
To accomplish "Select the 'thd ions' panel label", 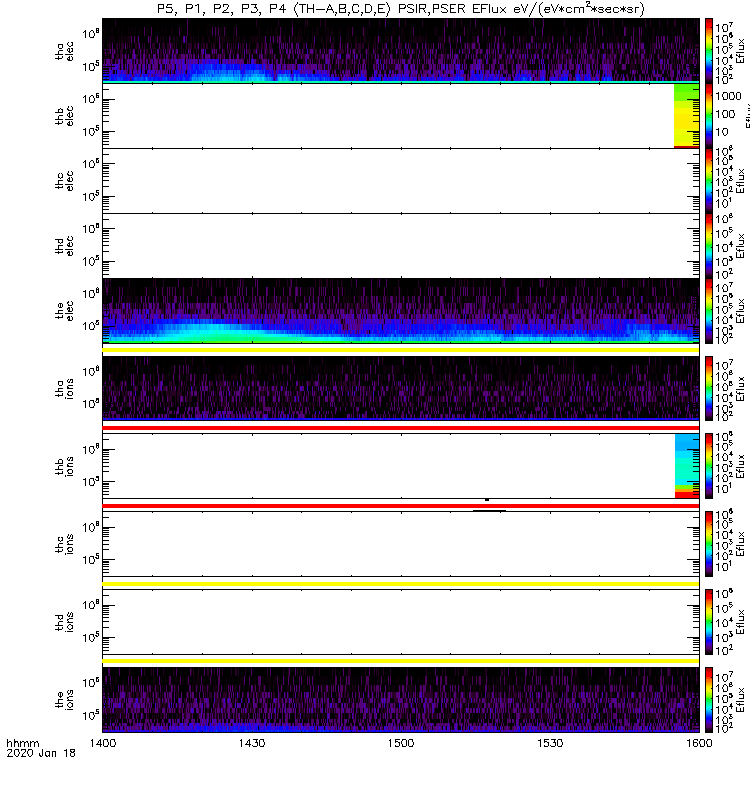I will coord(65,621).
